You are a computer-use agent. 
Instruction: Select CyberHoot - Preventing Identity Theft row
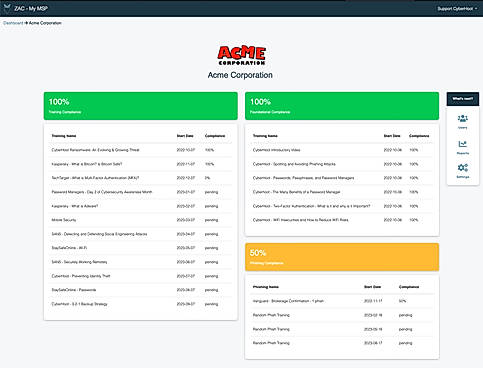pos(141,276)
